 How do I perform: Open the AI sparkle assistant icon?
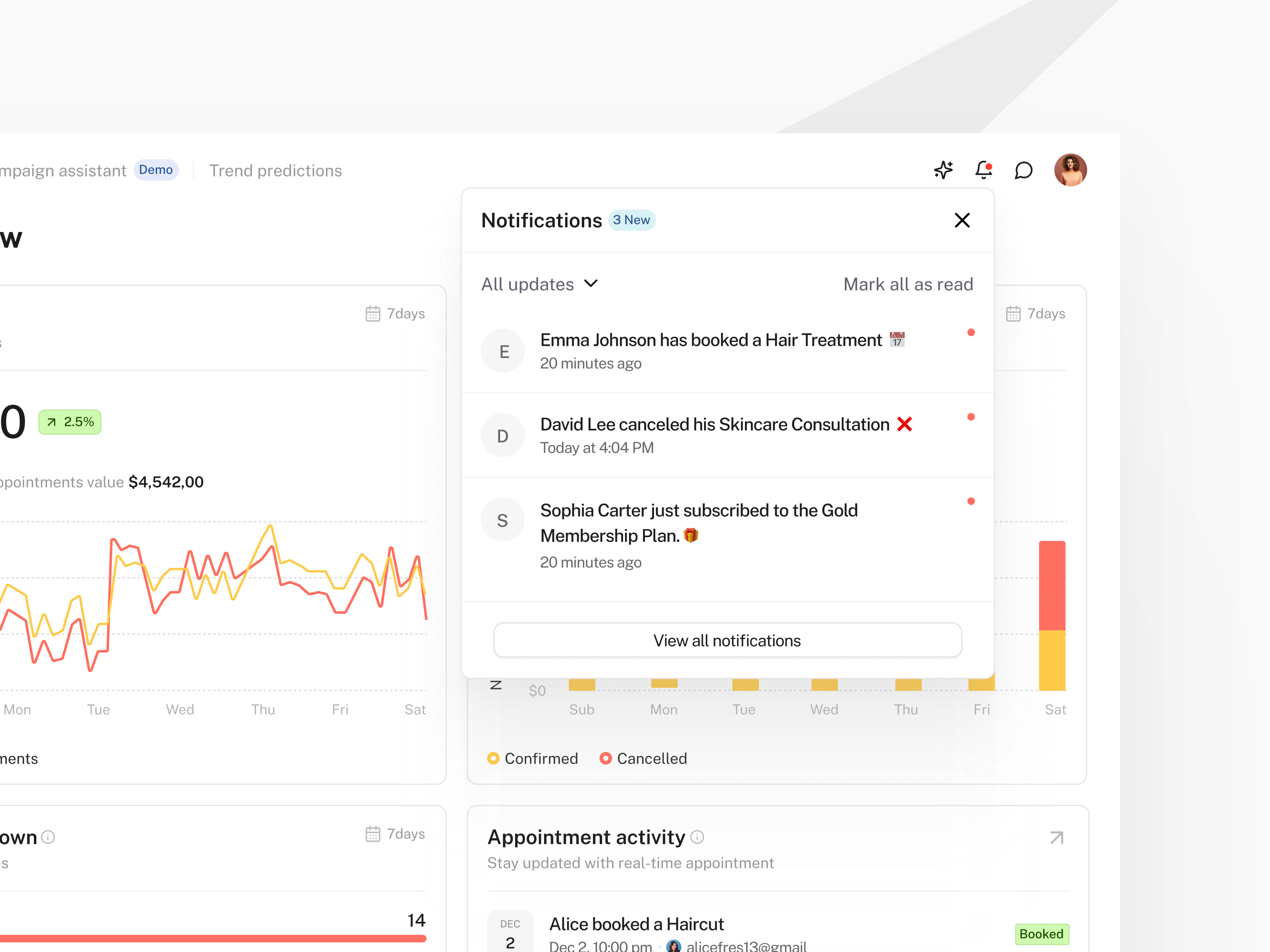pos(943,170)
